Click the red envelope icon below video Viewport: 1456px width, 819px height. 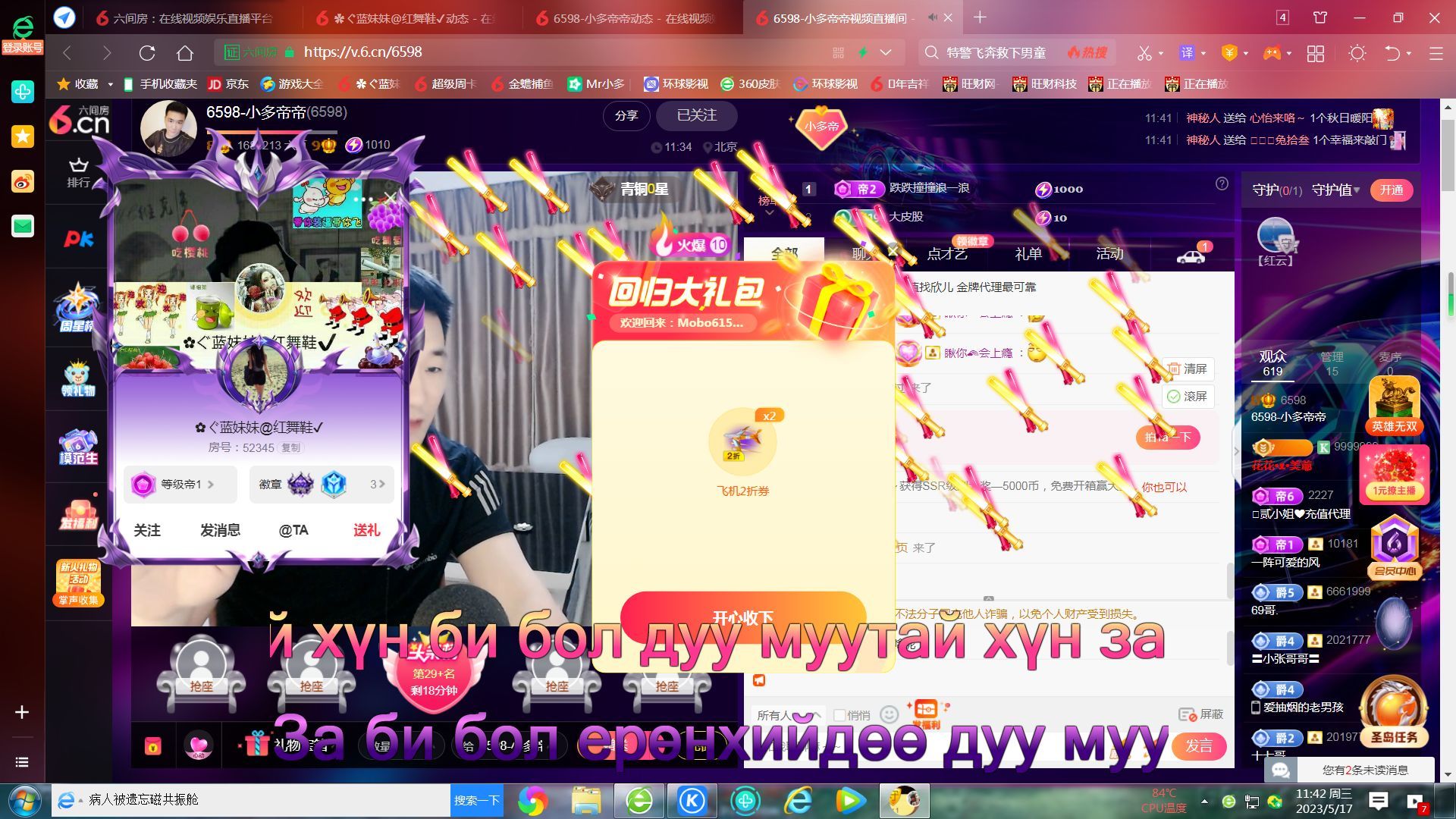click(153, 746)
